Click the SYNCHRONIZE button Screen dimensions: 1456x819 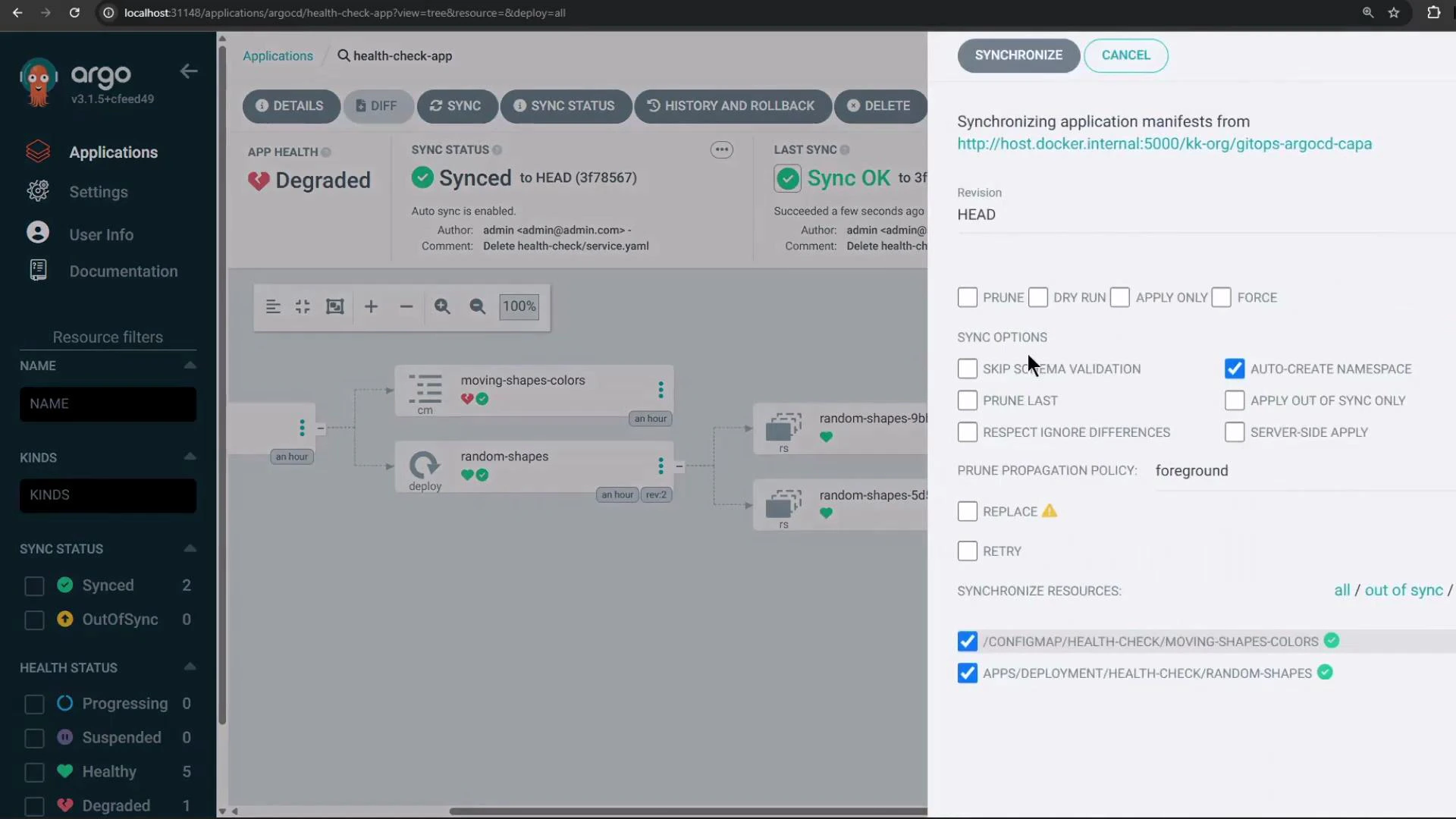(1018, 55)
